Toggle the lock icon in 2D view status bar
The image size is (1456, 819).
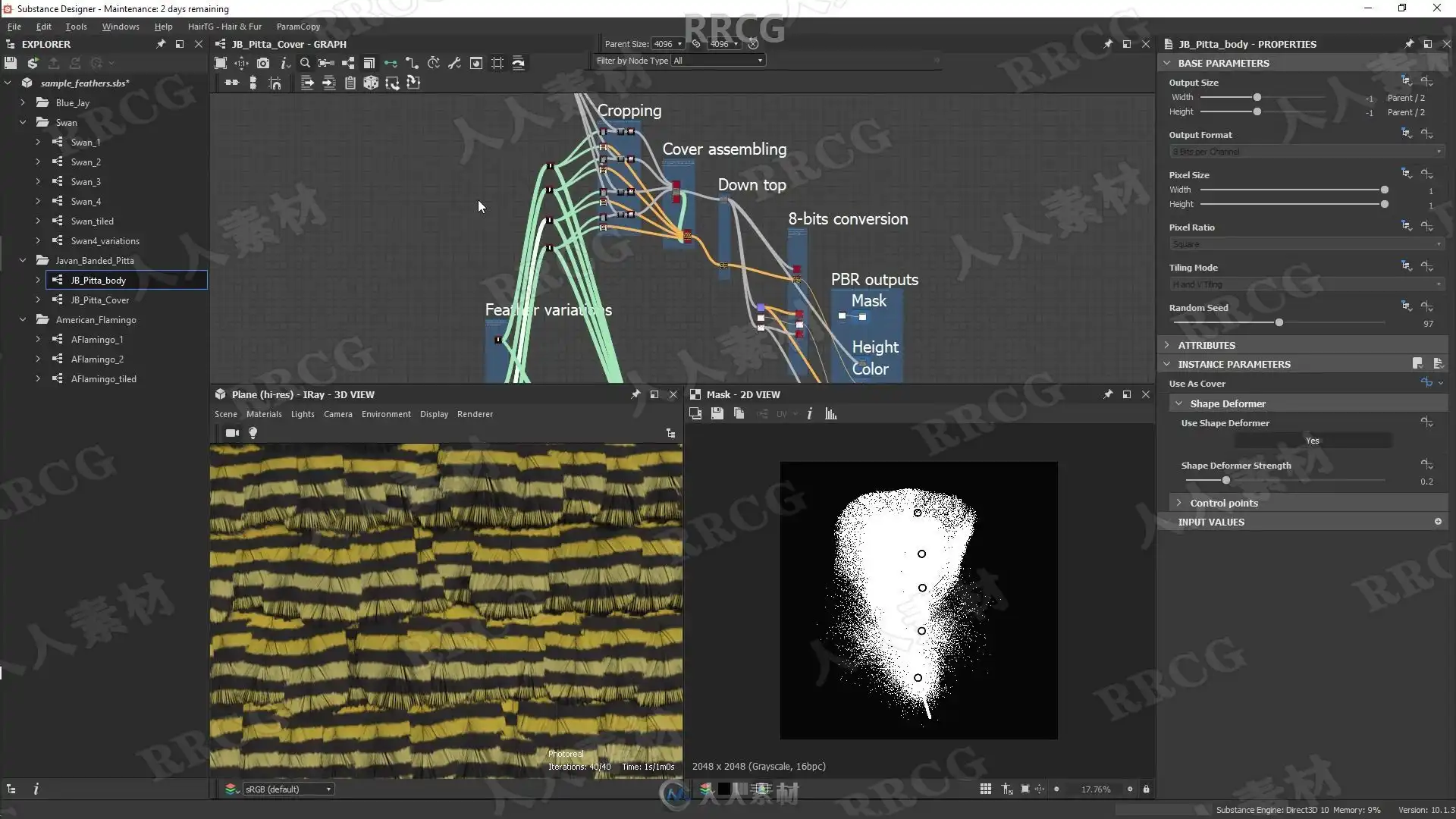1146,789
